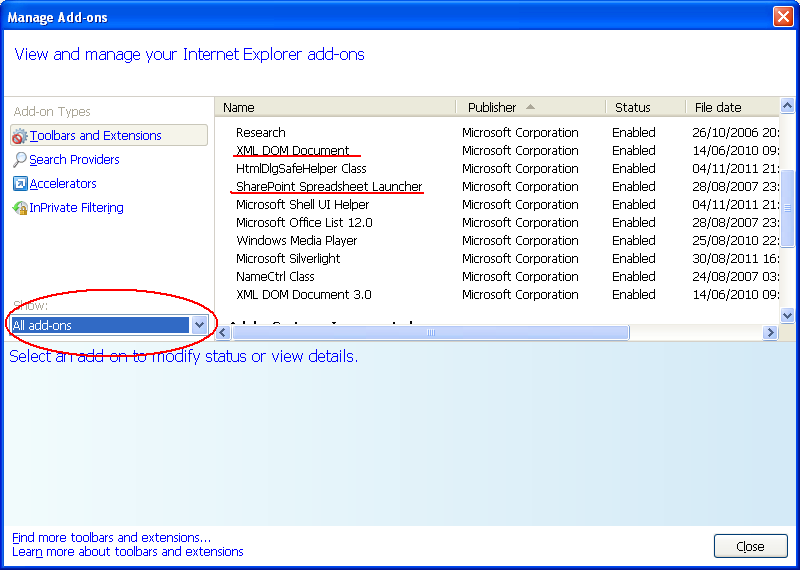Select Accelerators add-on type
Screen dimensions: 800x570
[63, 184]
